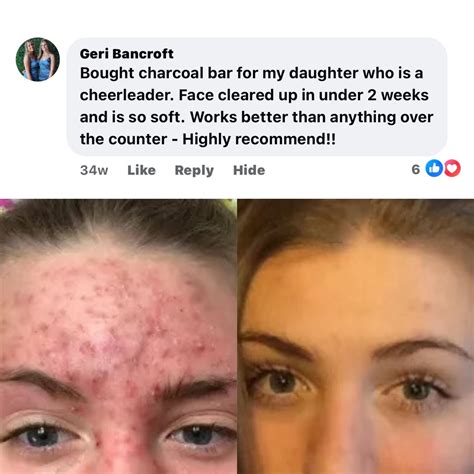
Task: Click the hazel eye in after photo
Action: 283,383
